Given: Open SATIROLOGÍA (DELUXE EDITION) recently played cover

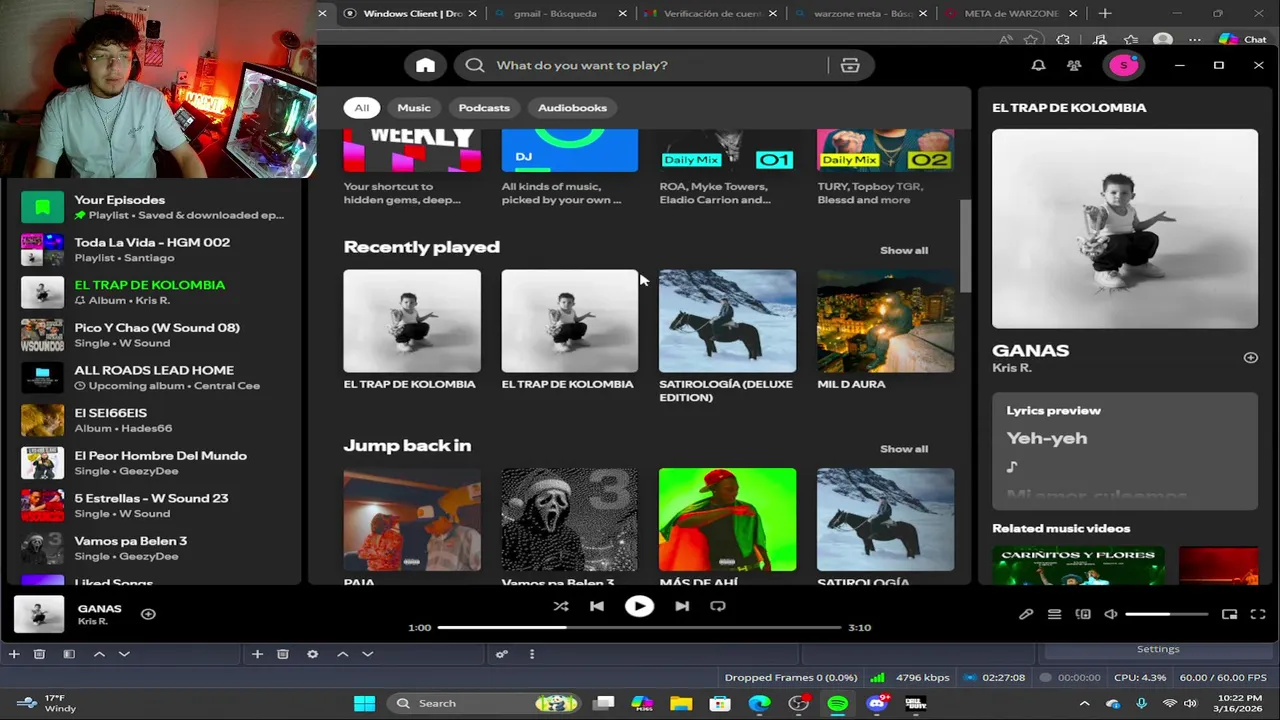Looking at the screenshot, I should [x=727, y=321].
